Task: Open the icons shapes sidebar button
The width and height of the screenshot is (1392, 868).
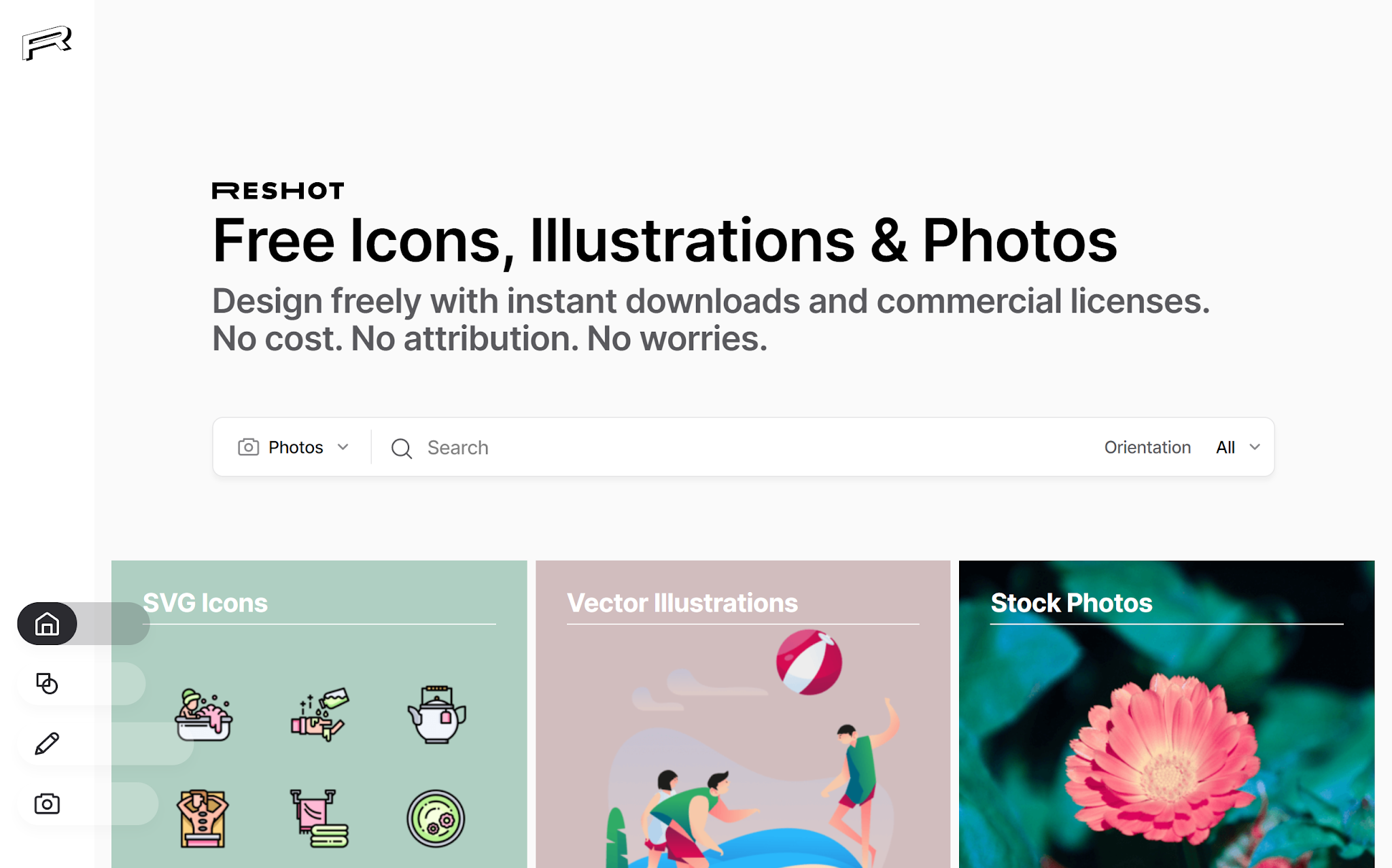Action: pyautogui.click(x=47, y=683)
